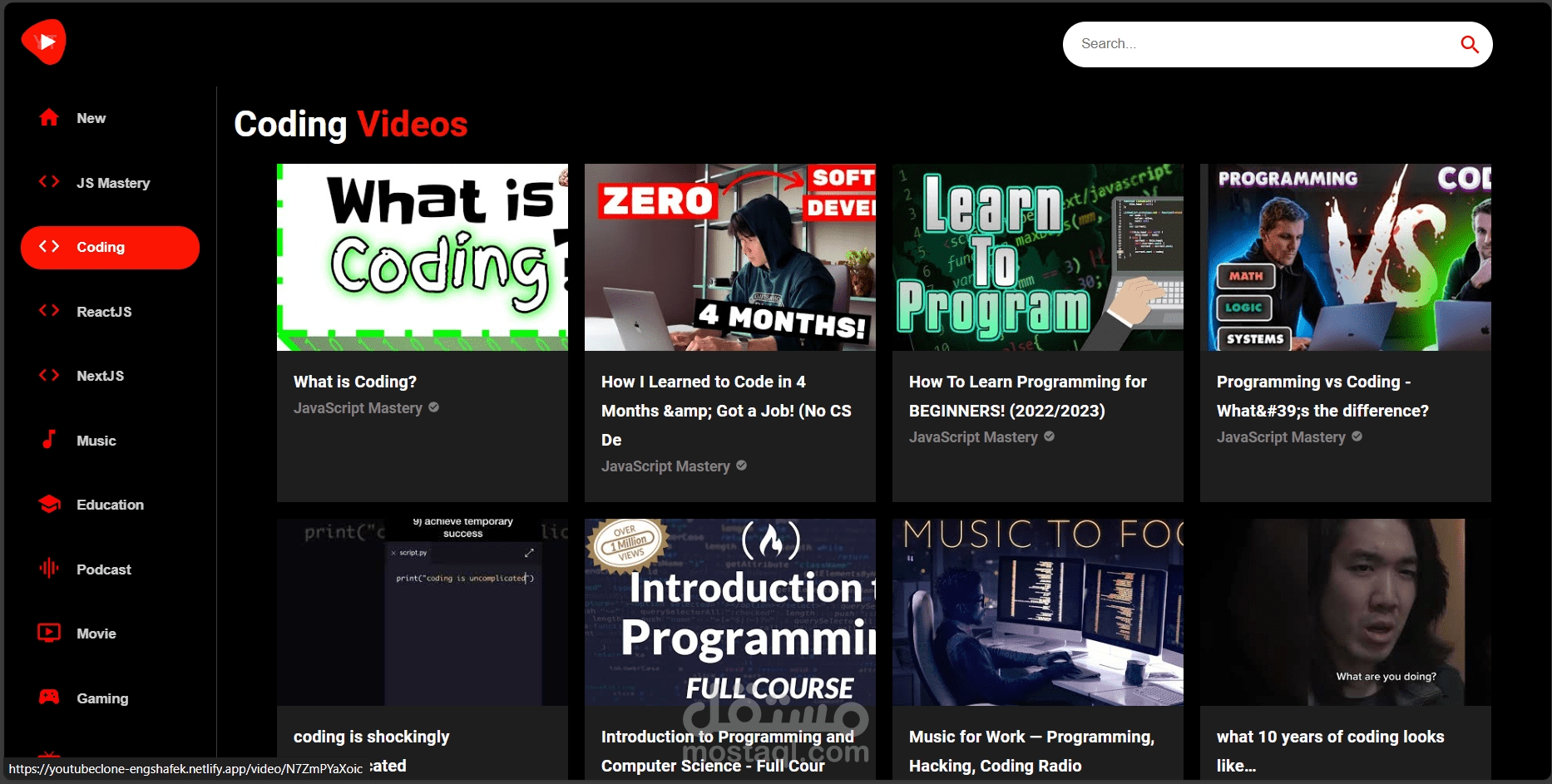Select the Gaming controller icon

(49, 698)
